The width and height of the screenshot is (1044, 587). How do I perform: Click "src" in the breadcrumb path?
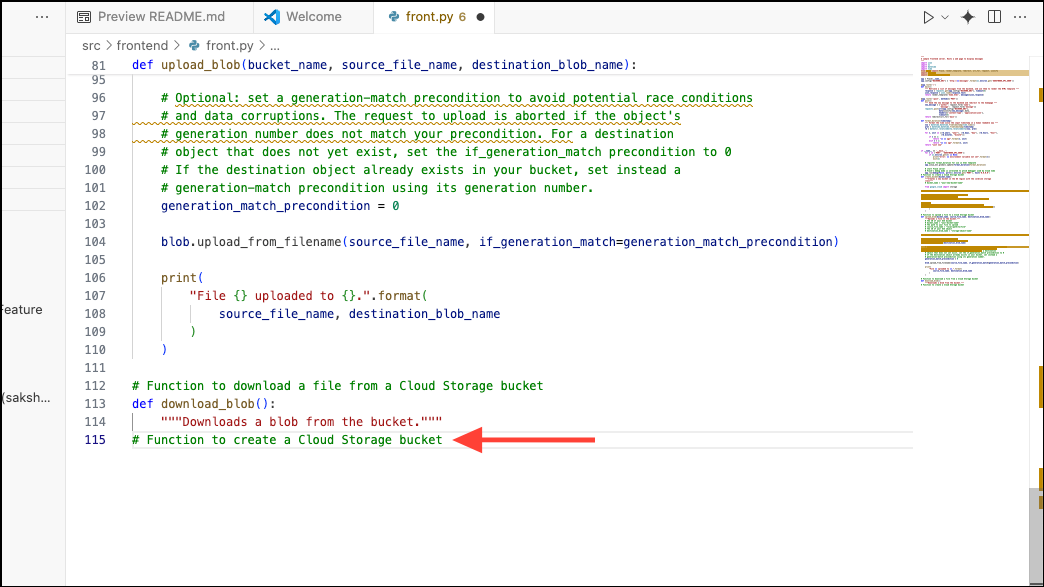pos(90,45)
